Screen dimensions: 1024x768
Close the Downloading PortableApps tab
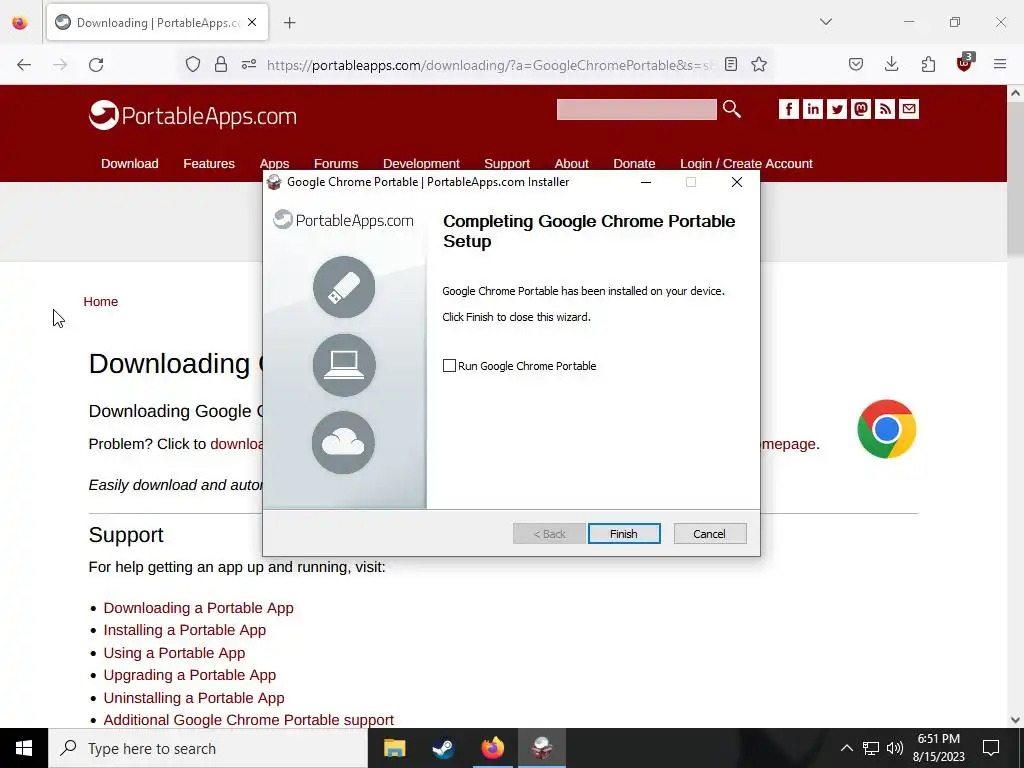[252, 22]
